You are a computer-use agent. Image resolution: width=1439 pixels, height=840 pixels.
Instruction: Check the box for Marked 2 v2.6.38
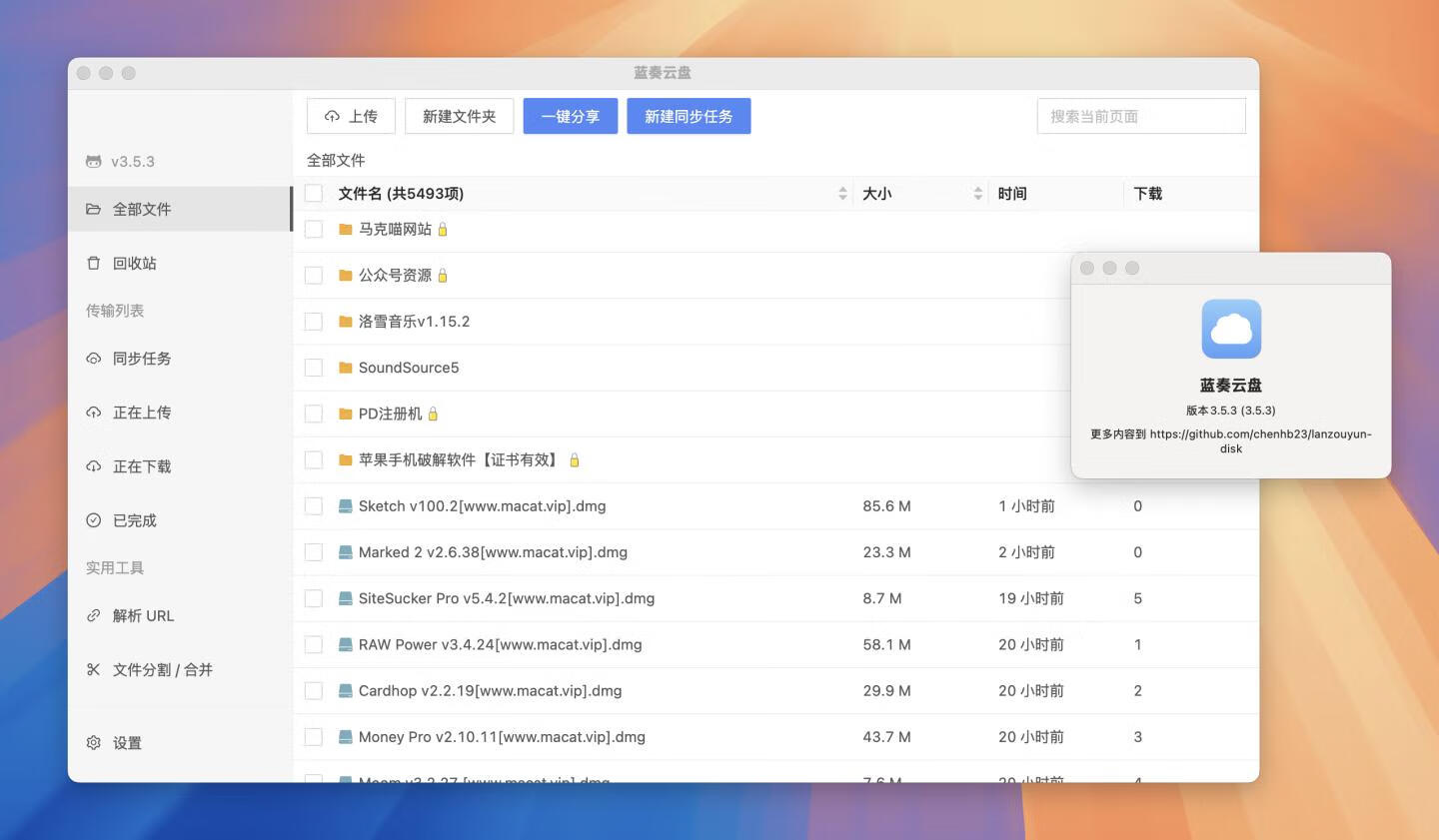tap(314, 552)
